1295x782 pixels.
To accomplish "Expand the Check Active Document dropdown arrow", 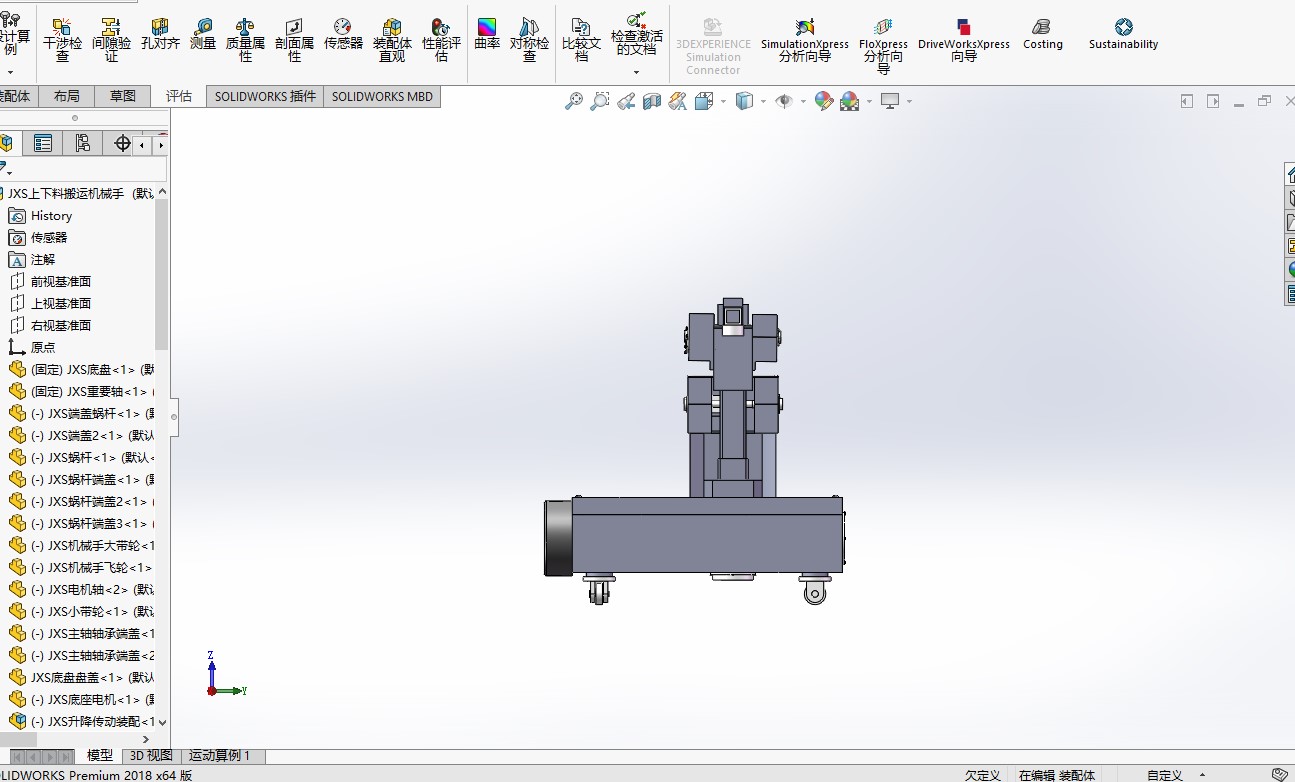I will tap(636, 72).
